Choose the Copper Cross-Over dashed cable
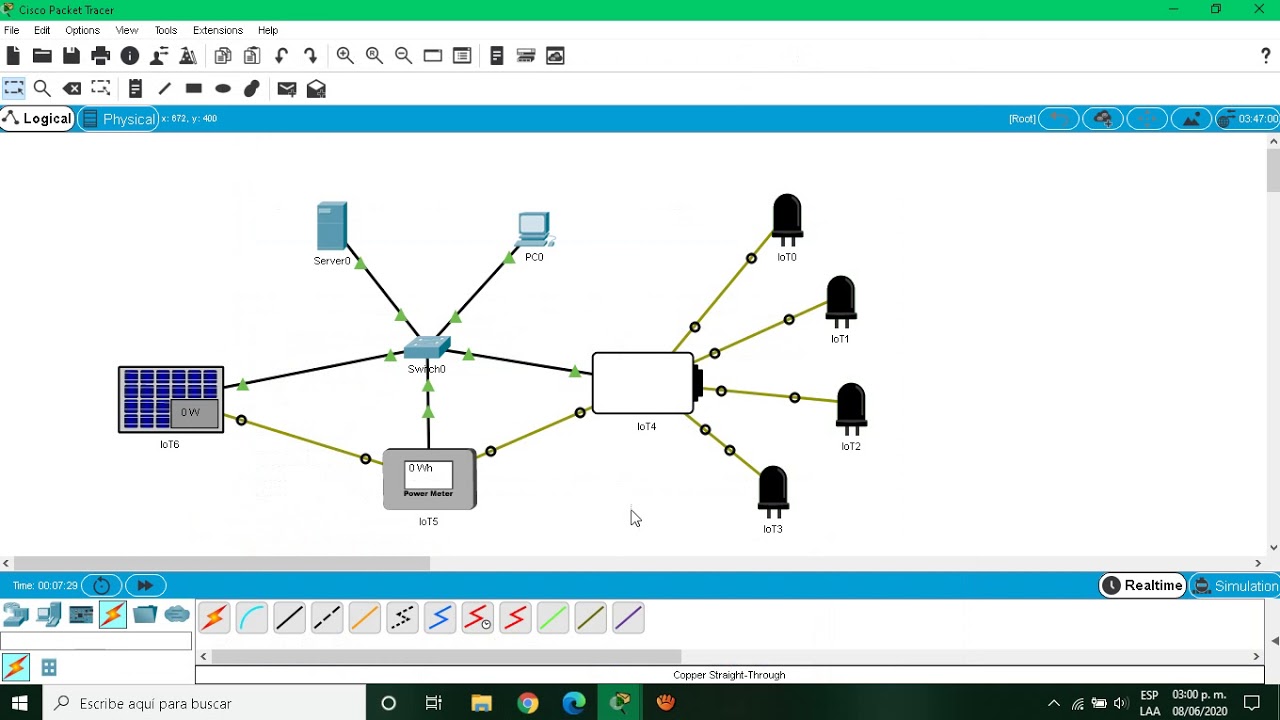1280x720 pixels. pyautogui.click(x=327, y=619)
